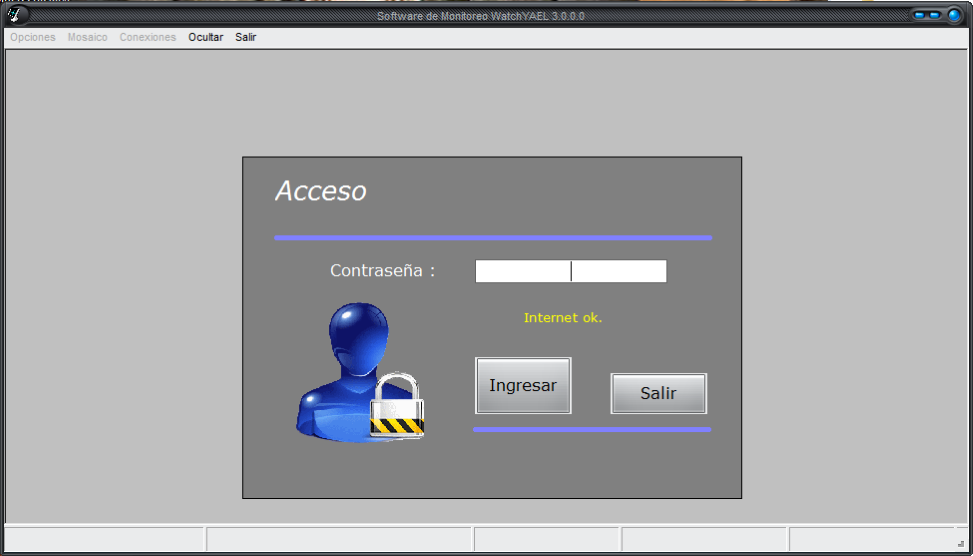
Task: Click the first small blue pill title button
Action: 920,15
